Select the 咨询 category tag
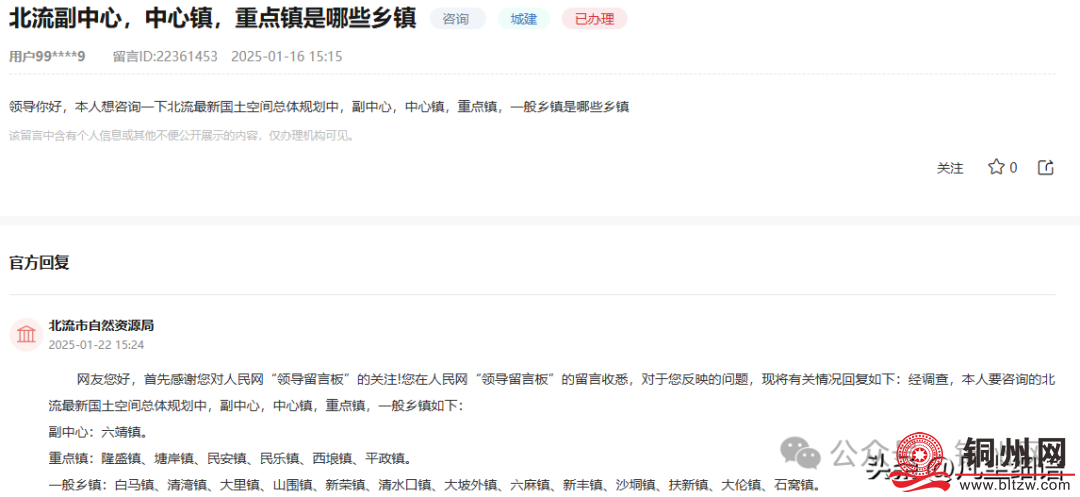 pyautogui.click(x=457, y=19)
